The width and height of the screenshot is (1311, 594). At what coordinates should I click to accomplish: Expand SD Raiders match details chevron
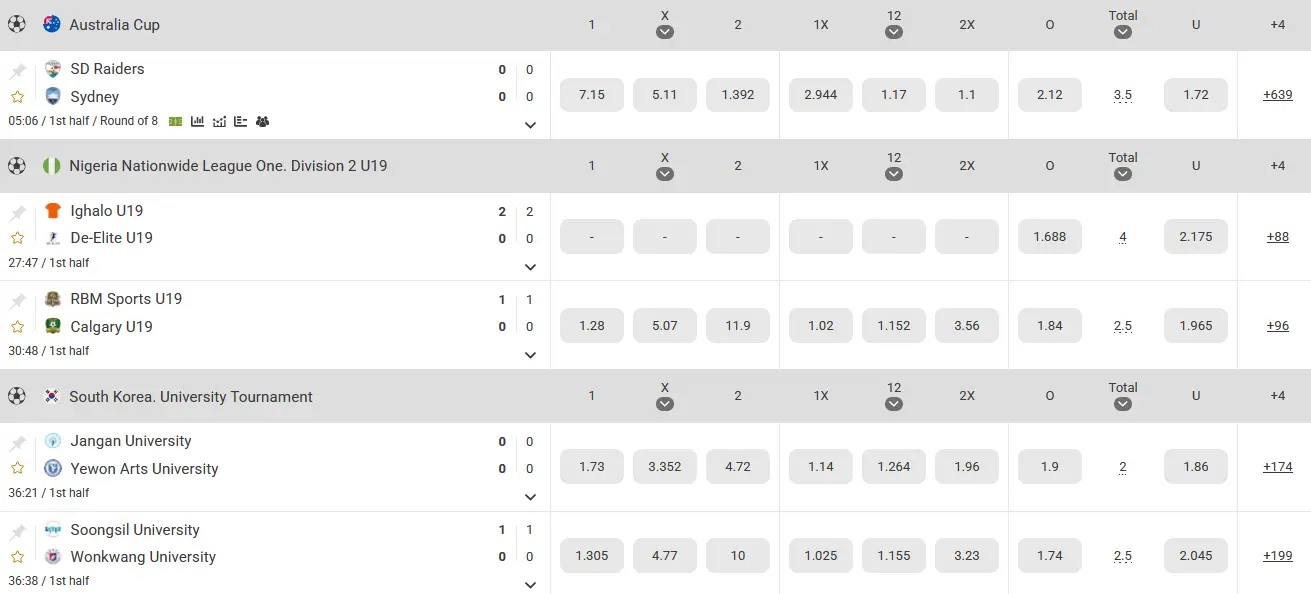tap(530, 125)
